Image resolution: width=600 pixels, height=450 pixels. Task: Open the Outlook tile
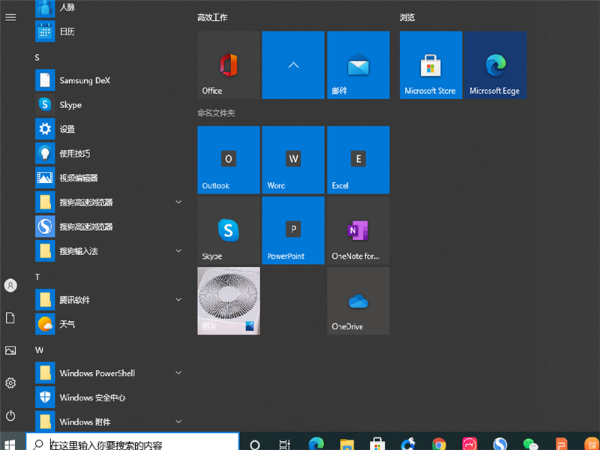tap(228, 160)
